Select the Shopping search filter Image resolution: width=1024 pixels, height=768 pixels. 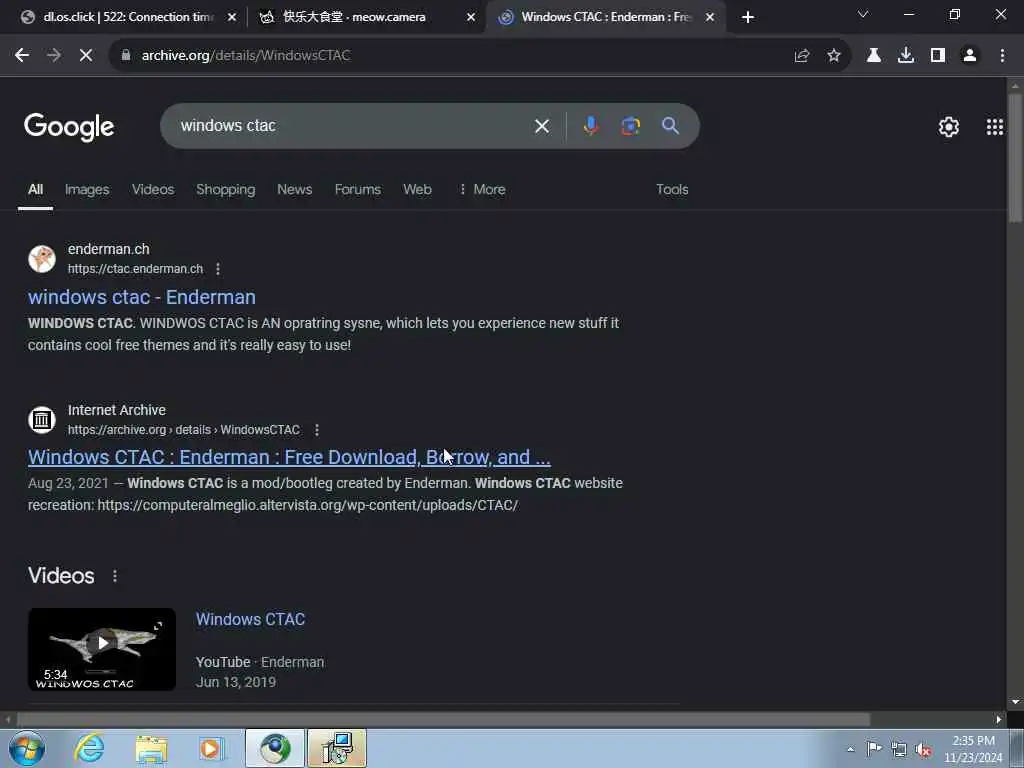(x=225, y=189)
